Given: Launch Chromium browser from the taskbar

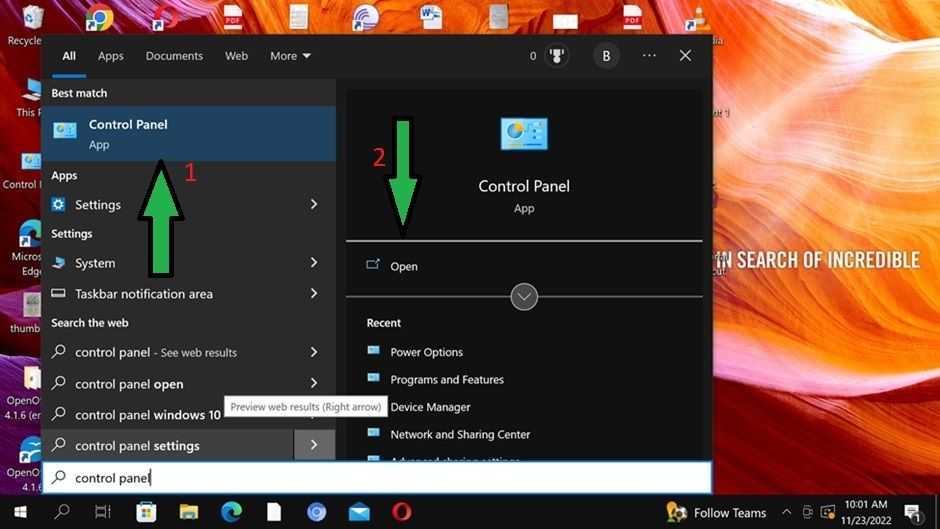Looking at the screenshot, I should pos(317,512).
